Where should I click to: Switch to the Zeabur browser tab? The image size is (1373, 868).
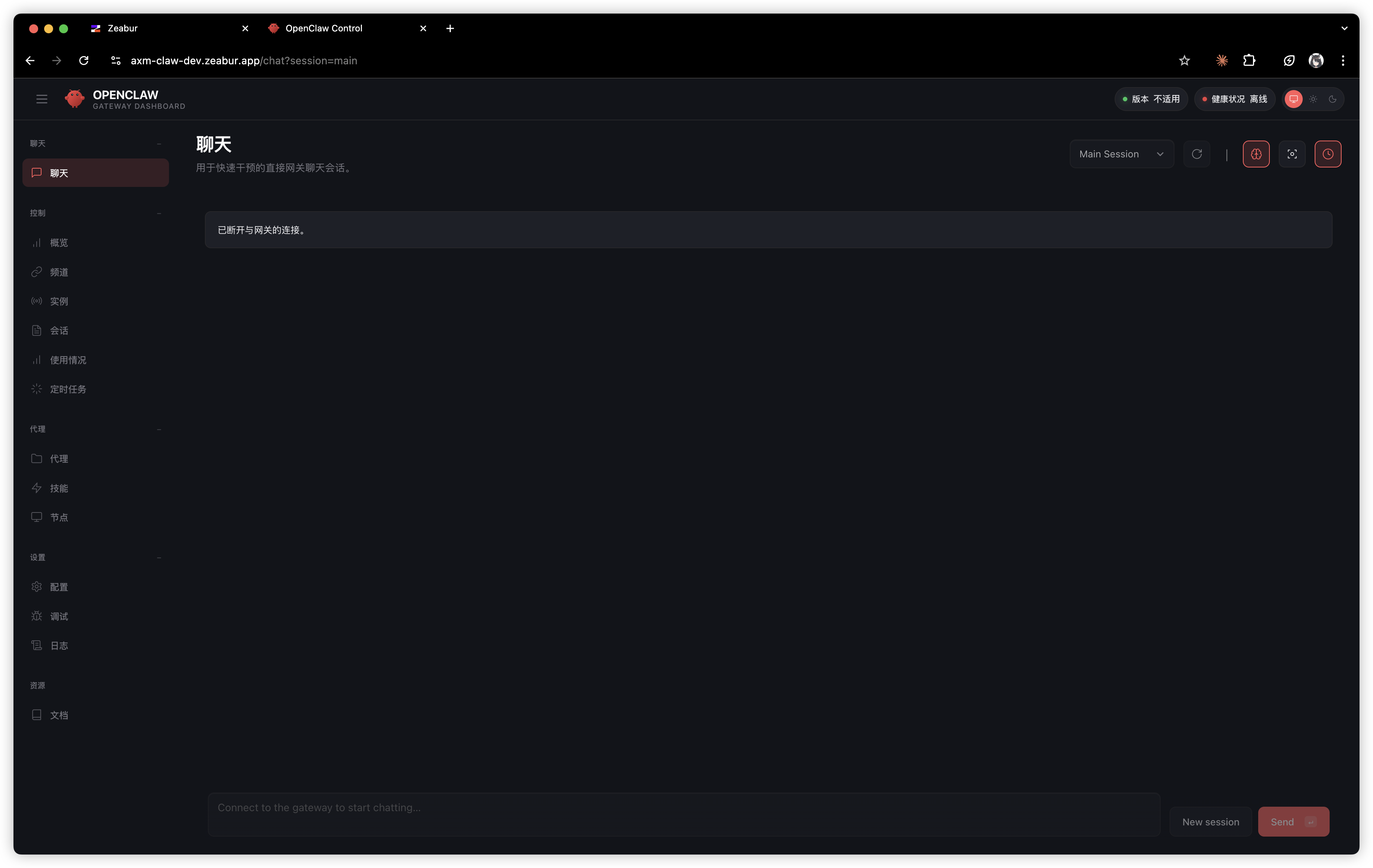point(123,28)
